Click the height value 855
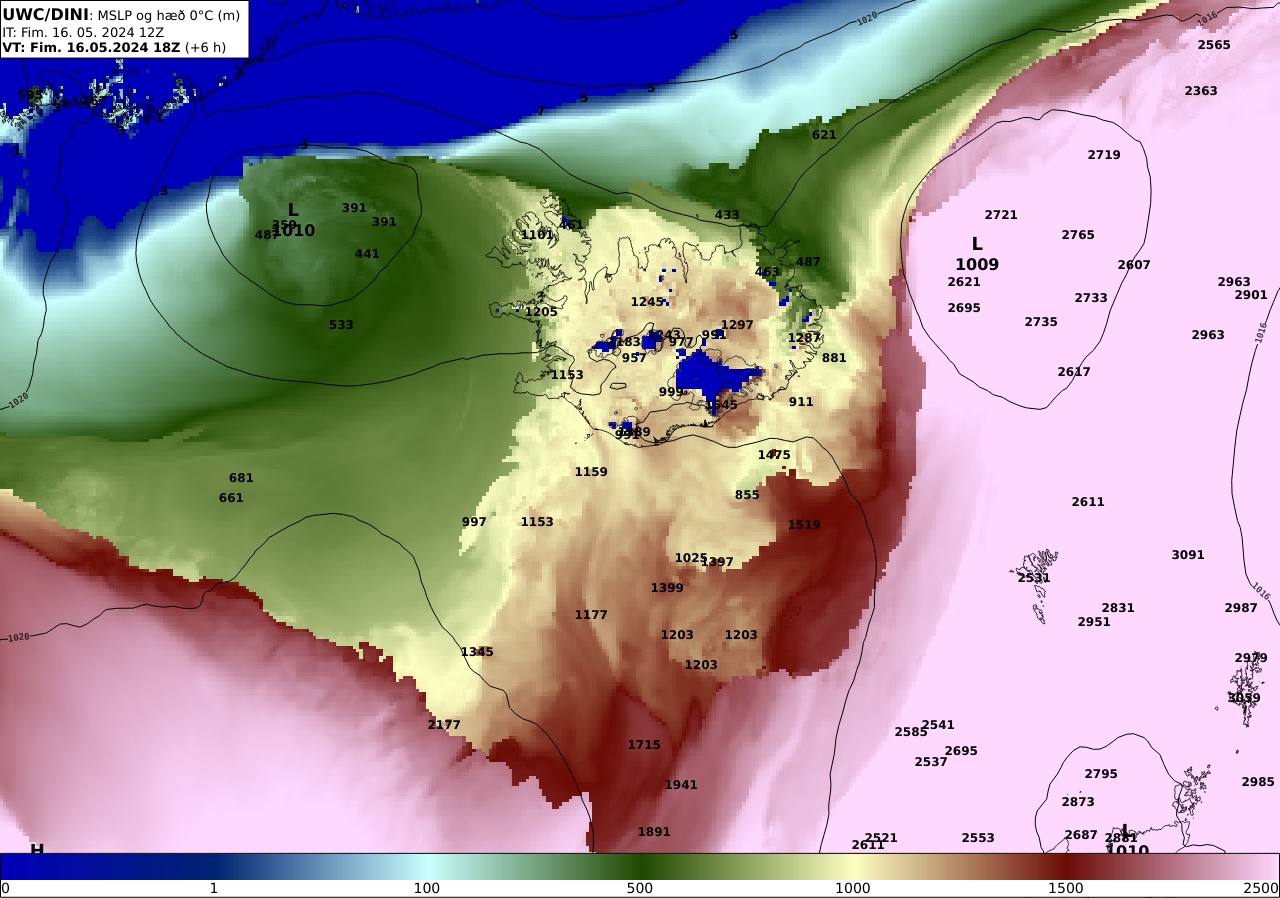This screenshot has height=898, width=1280. (x=747, y=495)
